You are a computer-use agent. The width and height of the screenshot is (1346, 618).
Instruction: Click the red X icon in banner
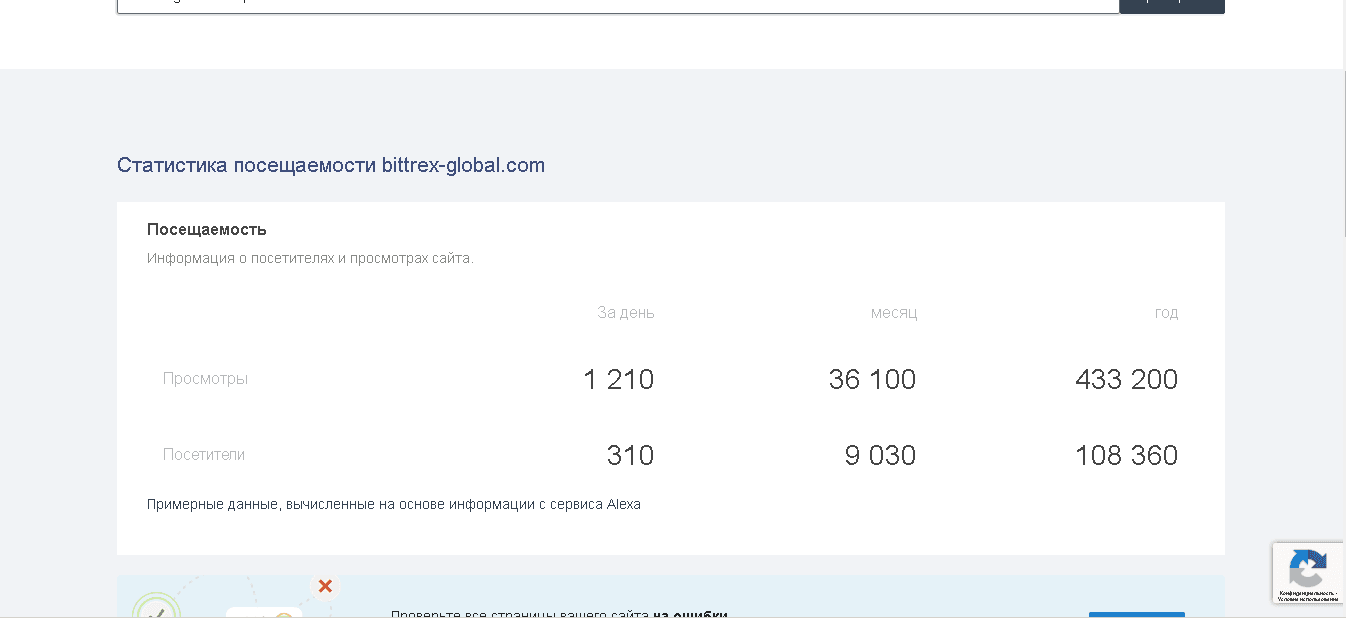click(325, 586)
